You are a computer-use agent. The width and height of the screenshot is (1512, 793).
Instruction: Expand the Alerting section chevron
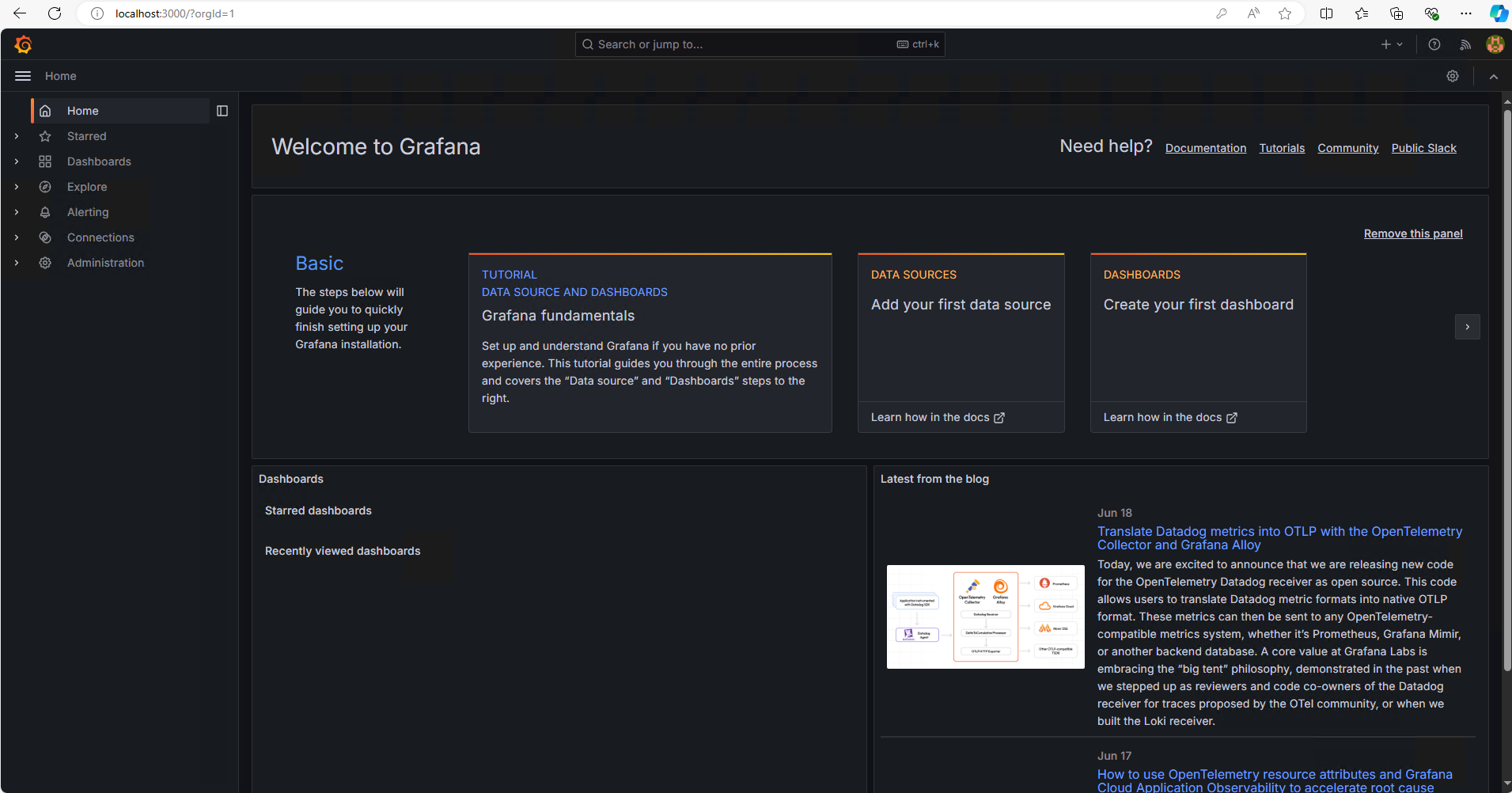pyautogui.click(x=17, y=212)
